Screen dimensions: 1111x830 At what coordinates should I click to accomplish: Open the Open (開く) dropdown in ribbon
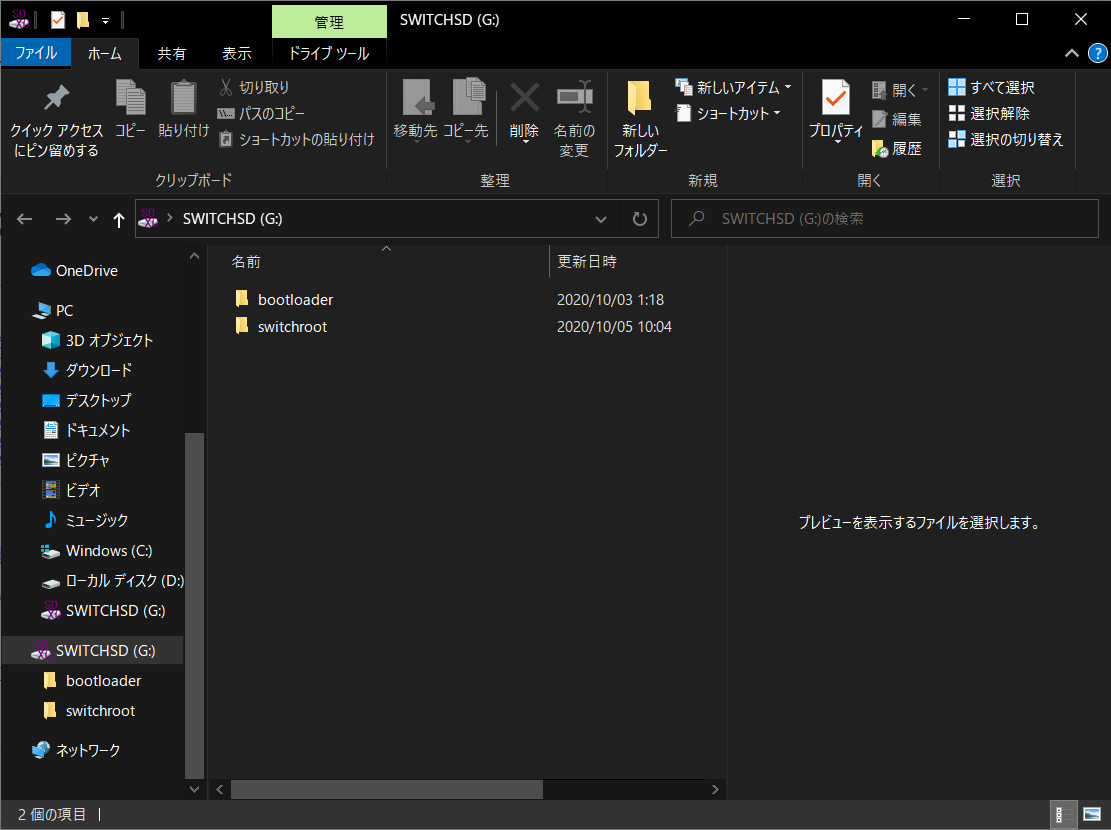click(900, 90)
